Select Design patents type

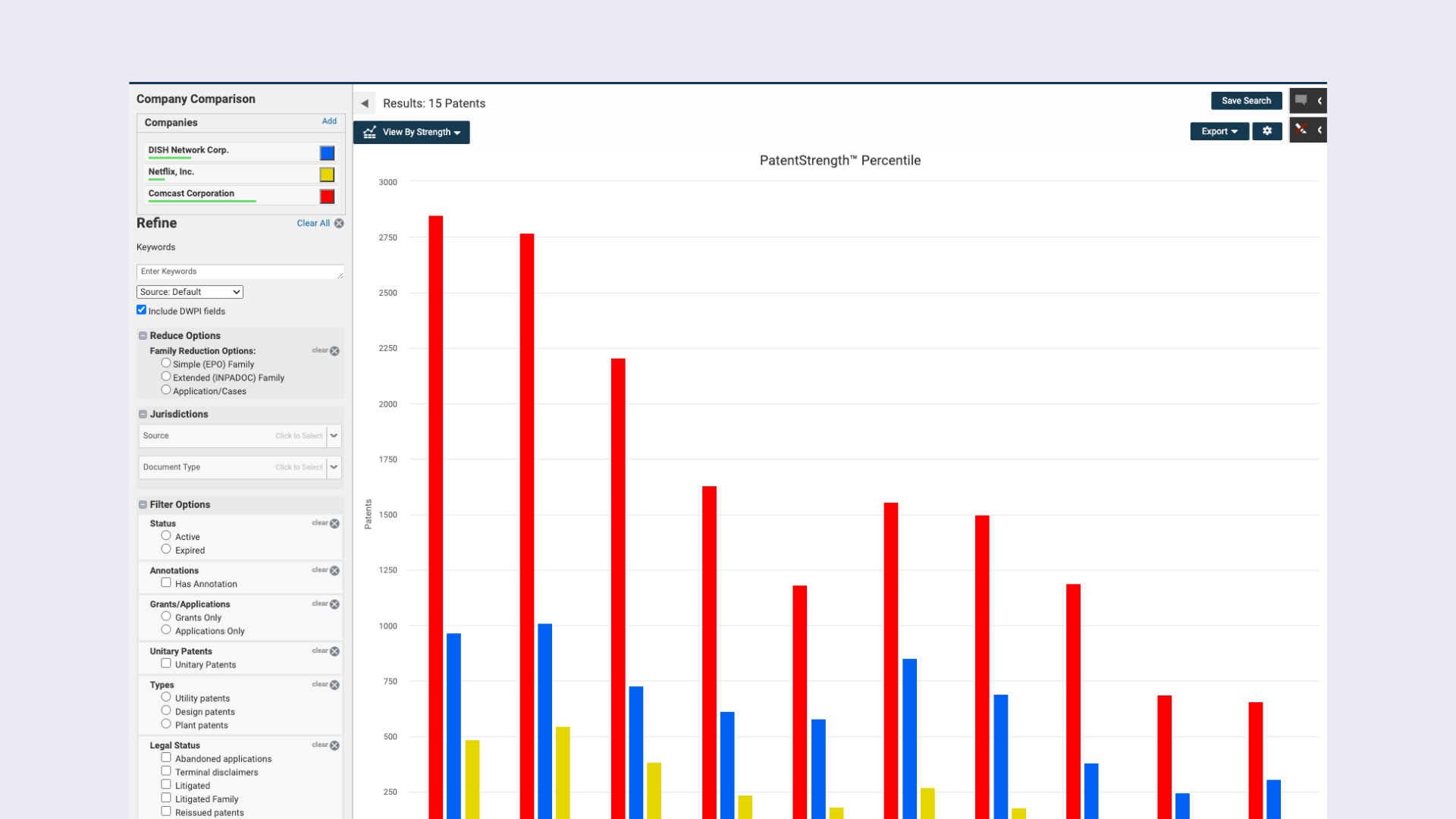coord(165,711)
